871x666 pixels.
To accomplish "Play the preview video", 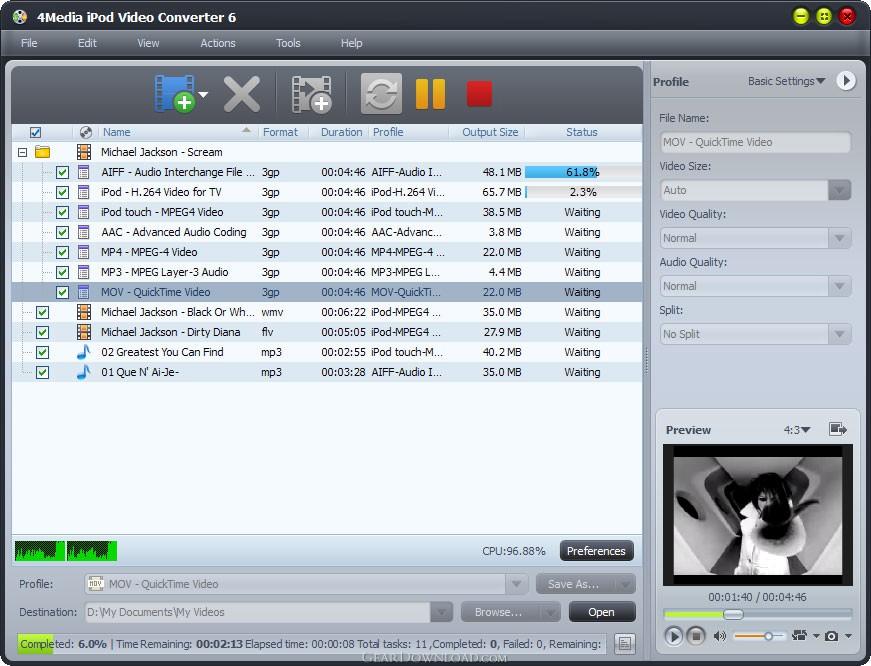I will point(673,635).
